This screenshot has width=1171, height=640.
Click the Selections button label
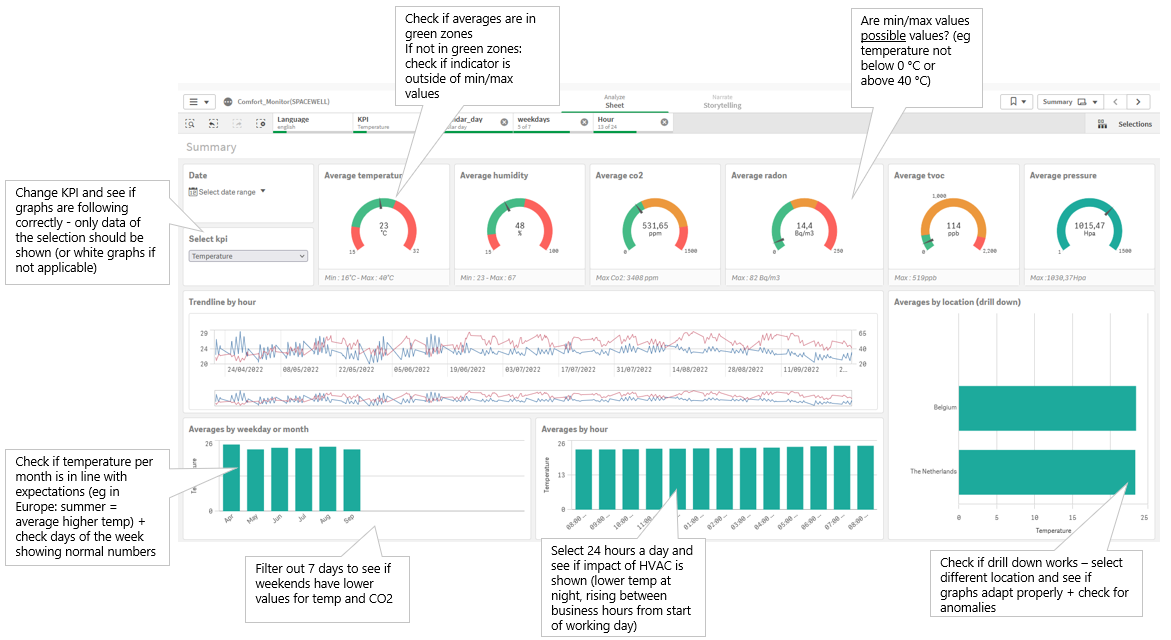[x=1134, y=124]
